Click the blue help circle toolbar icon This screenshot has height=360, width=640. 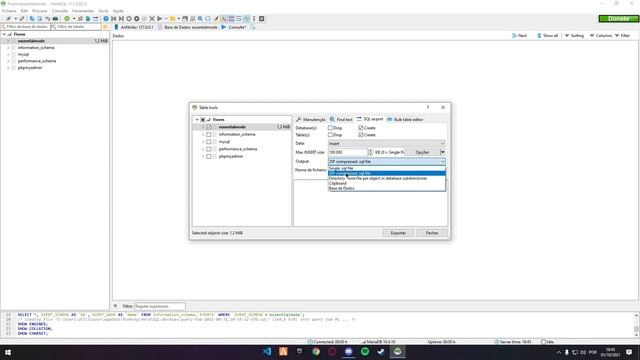tap(106, 19)
